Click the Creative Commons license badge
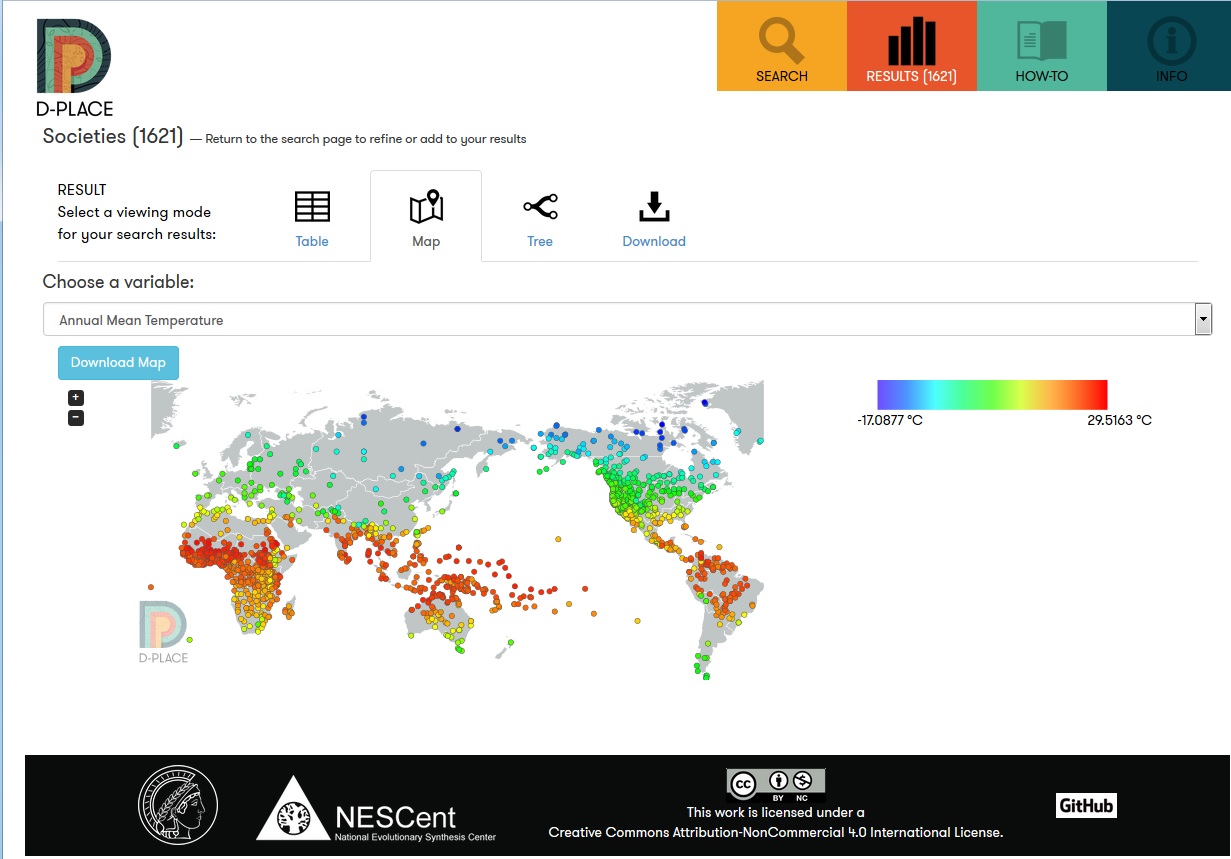1231x859 pixels. 776,784
